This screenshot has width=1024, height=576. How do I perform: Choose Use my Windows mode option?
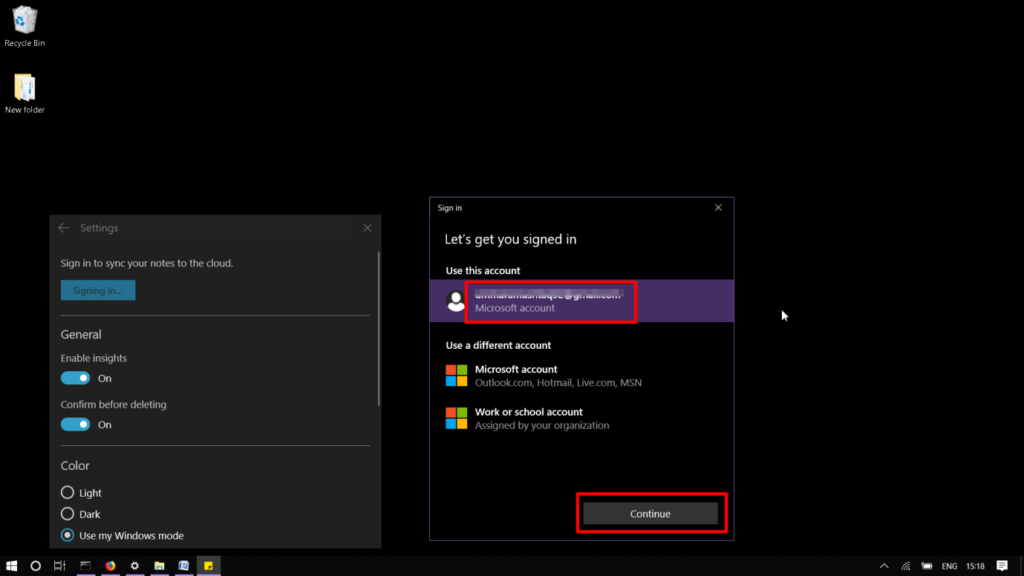67,536
